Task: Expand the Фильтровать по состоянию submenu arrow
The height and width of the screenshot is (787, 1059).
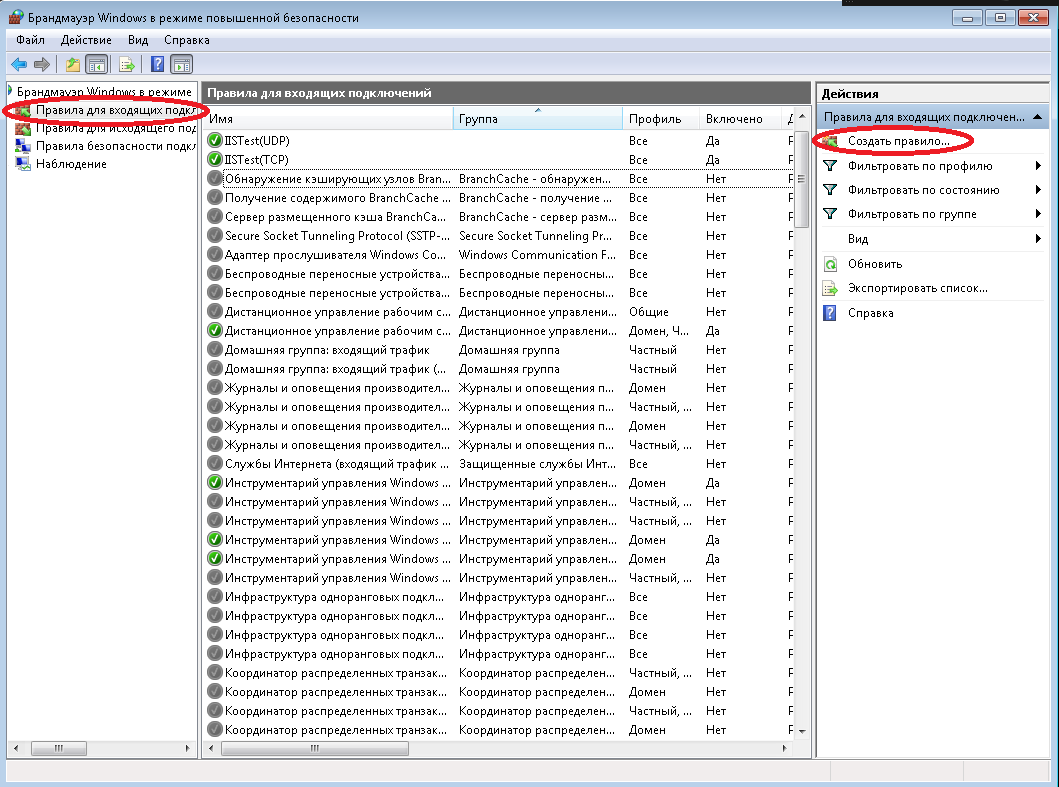Action: tap(1038, 190)
